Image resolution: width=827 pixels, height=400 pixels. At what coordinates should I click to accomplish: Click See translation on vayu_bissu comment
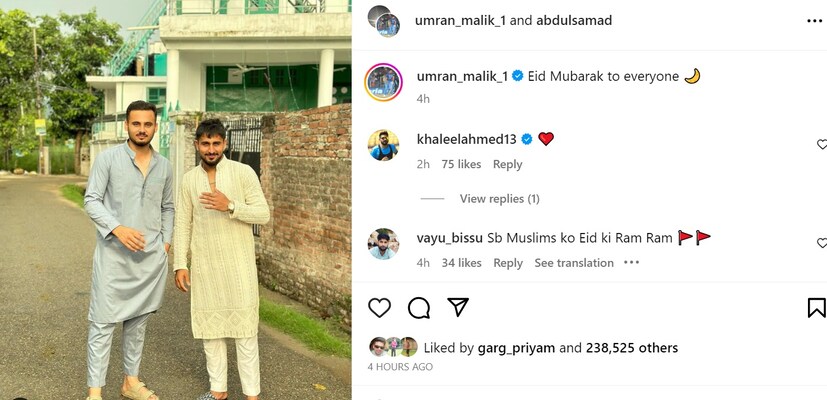click(x=573, y=263)
